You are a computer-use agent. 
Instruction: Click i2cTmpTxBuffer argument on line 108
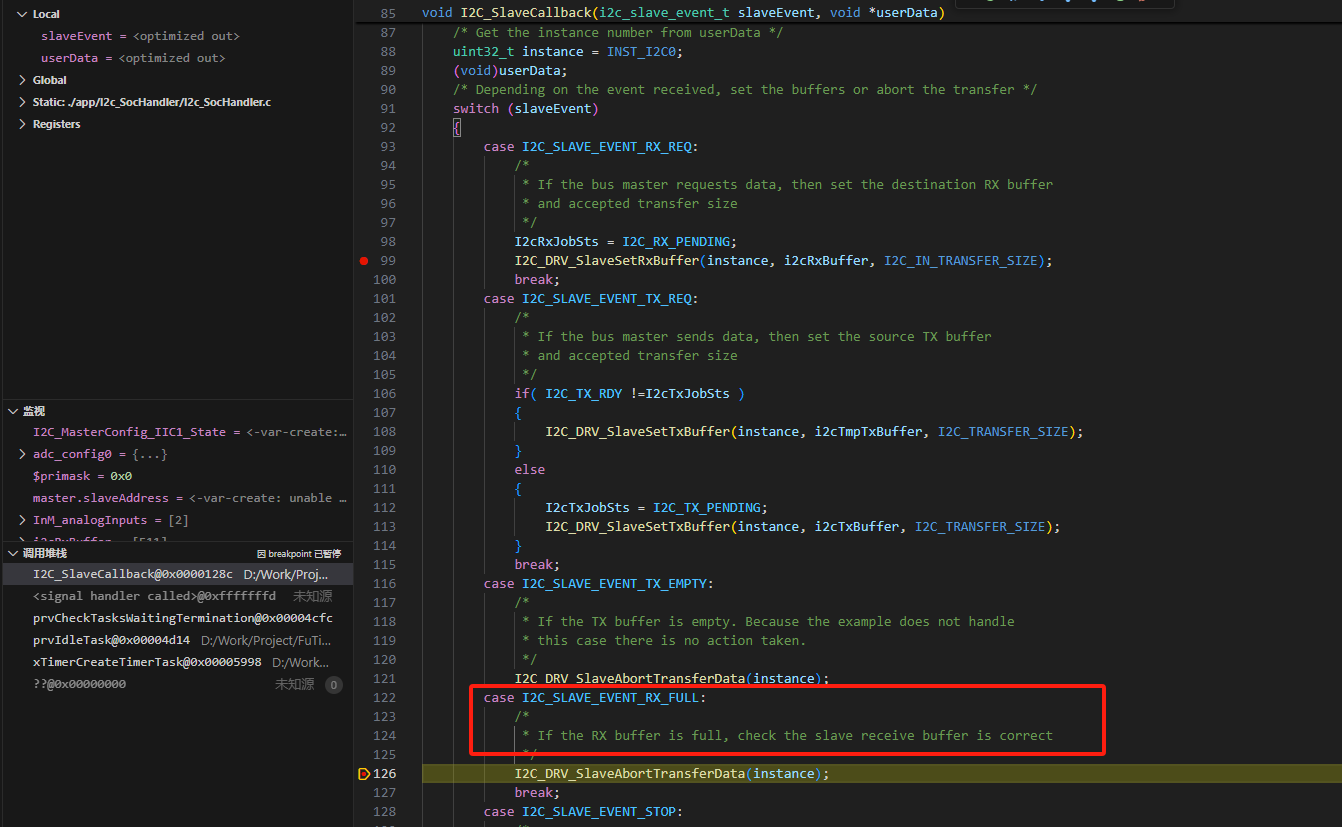(x=868, y=431)
